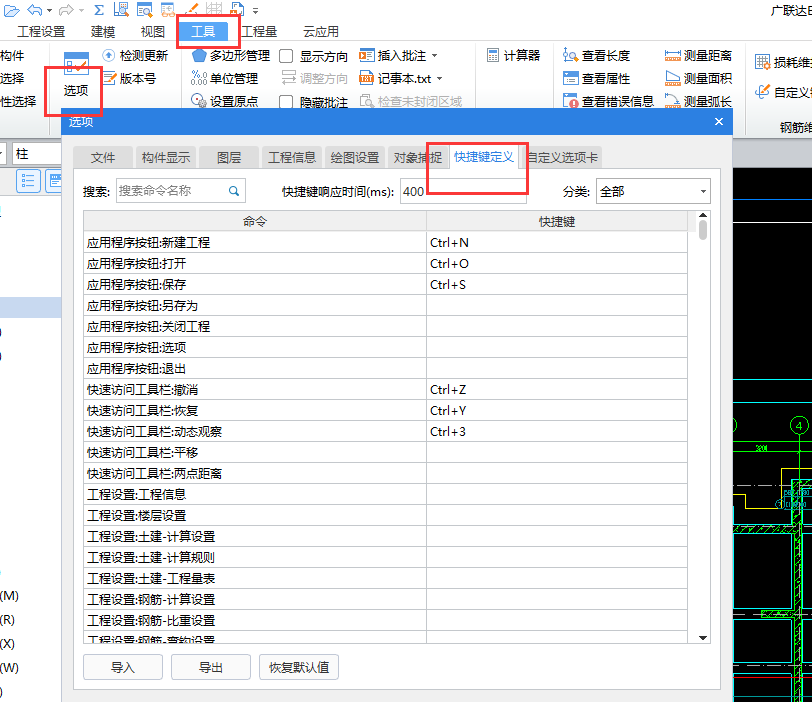The width and height of the screenshot is (812, 702).
Task: Select row 工程设置:楼层设置
Action: click(385, 515)
